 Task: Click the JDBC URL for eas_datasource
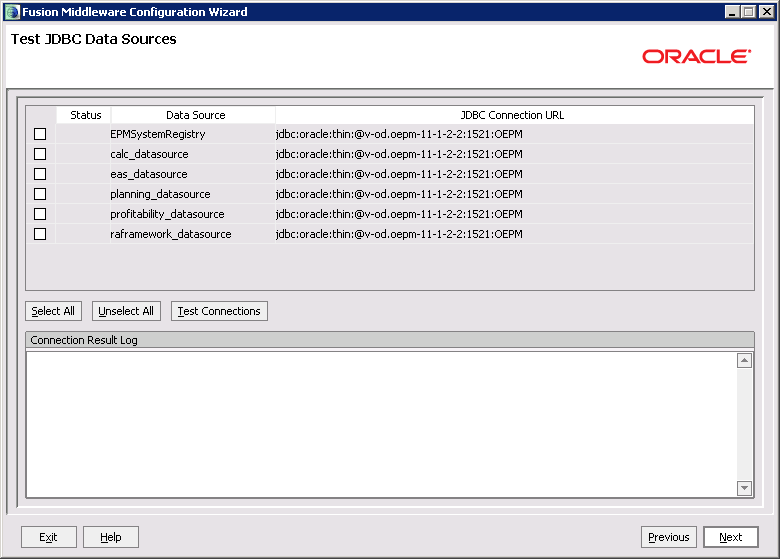[399, 174]
